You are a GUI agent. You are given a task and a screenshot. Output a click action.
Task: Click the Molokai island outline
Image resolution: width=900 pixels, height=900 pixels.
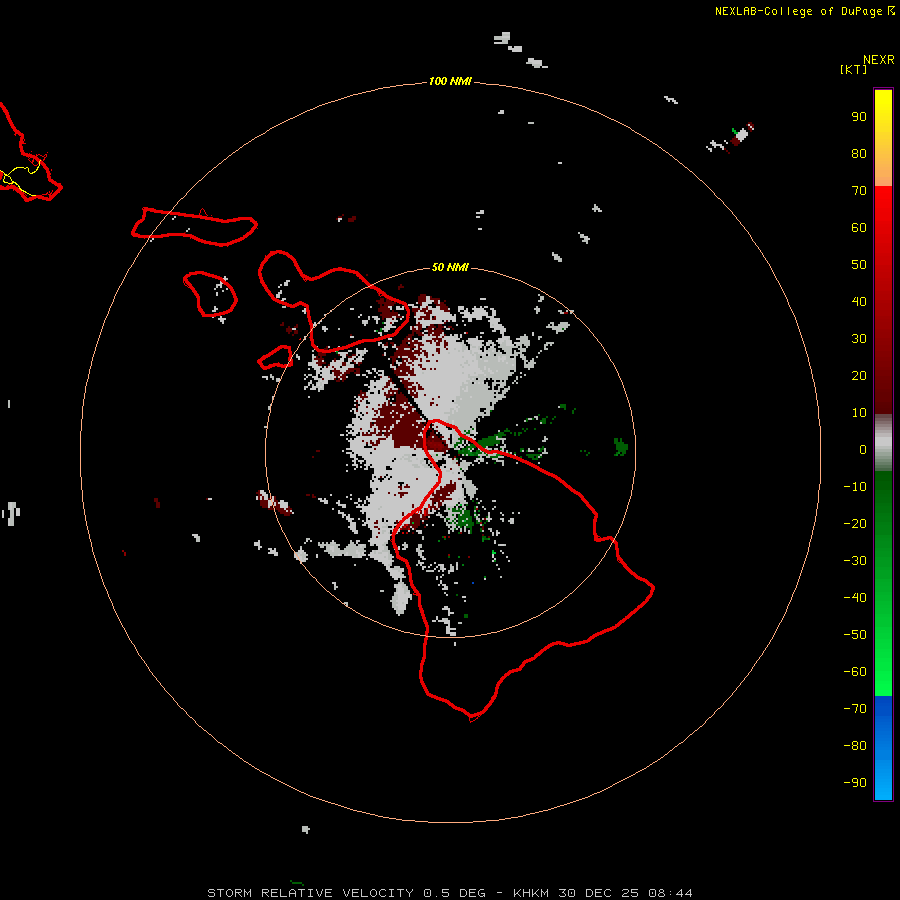(195, 227)
